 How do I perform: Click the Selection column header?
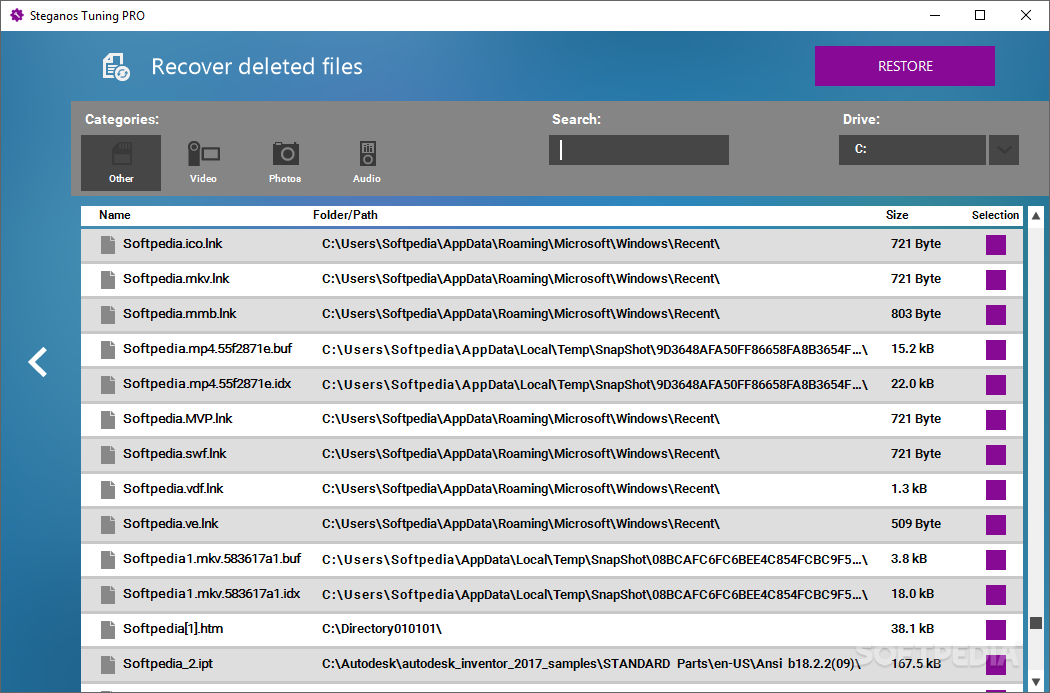click(x=995, y=215)
